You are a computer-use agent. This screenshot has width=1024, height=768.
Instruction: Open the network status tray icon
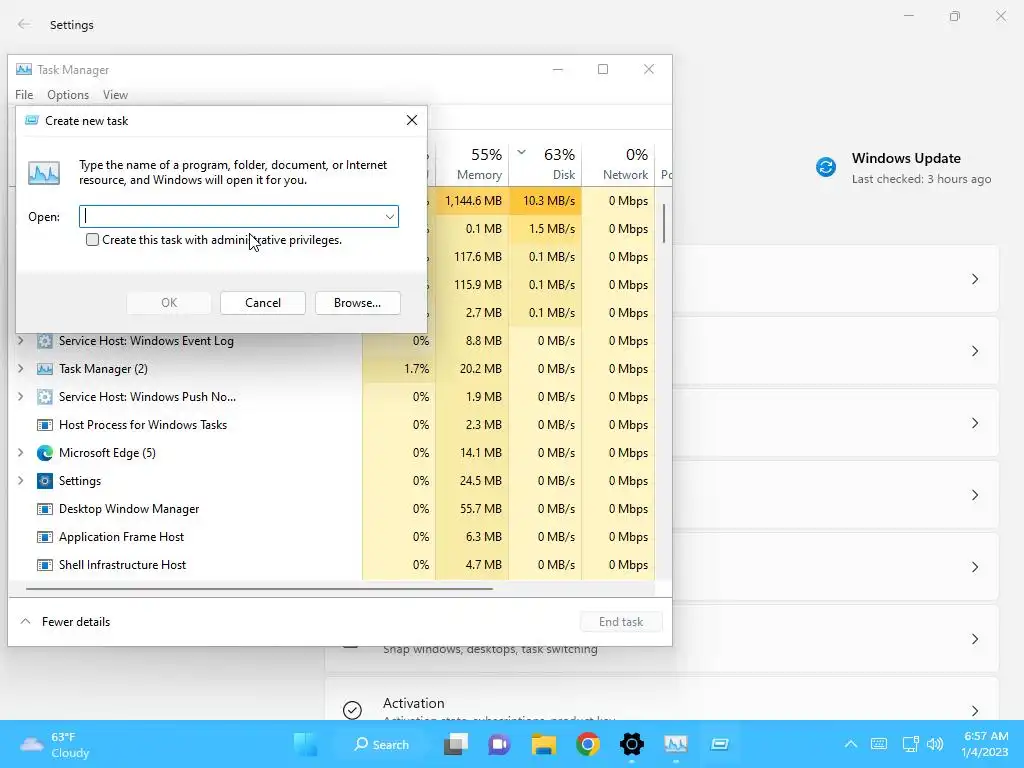tap(910, 744)
